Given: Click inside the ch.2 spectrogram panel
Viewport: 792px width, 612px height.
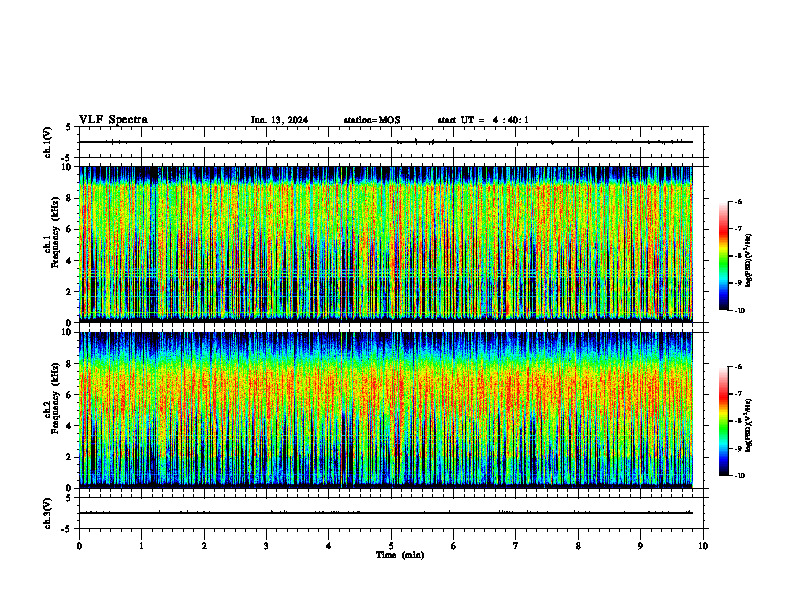Looking at the screenshot, I should [386, 410].
